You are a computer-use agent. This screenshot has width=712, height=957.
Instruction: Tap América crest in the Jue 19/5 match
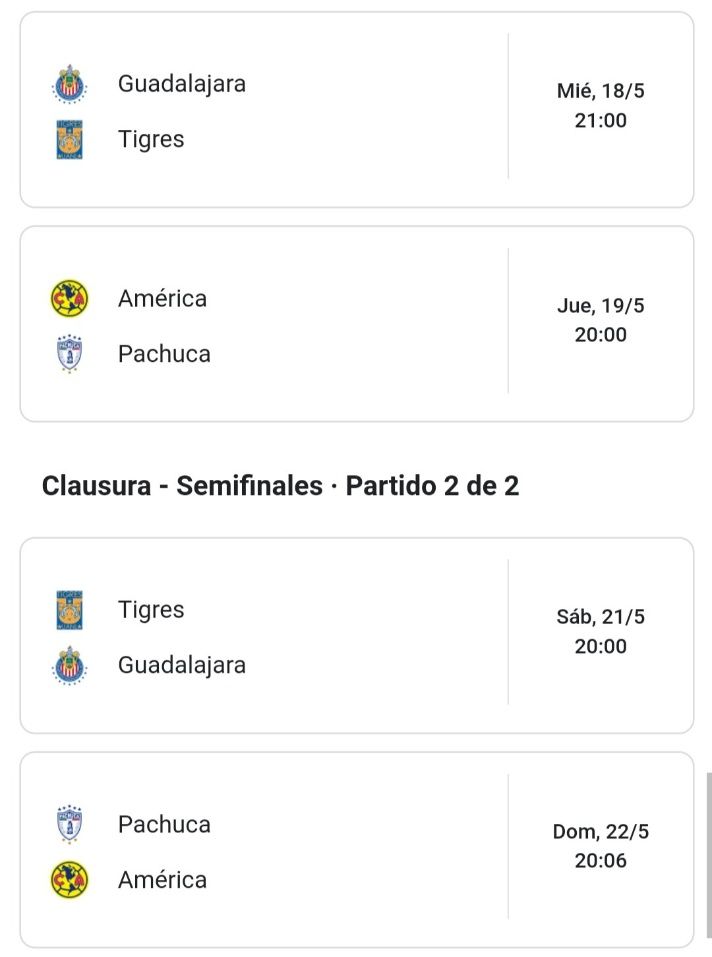pyautogui.click(x=69, y=298)
